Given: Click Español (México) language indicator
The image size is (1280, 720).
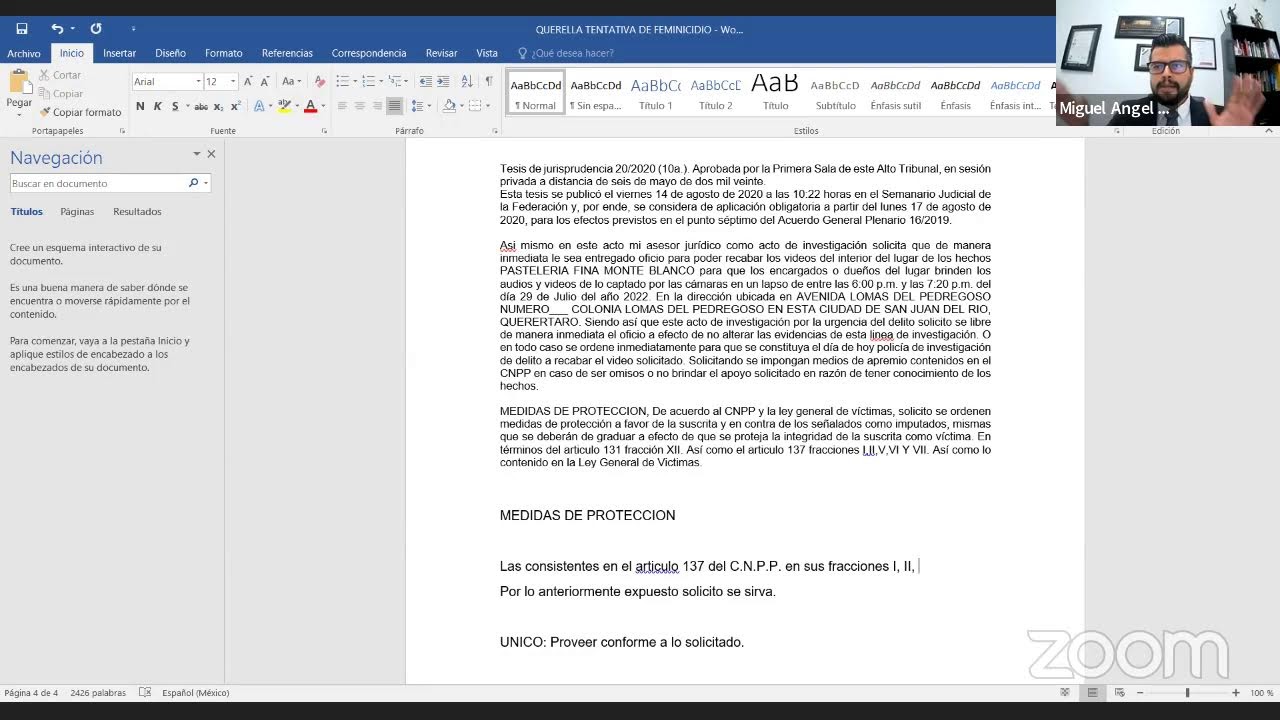Looking at the screenshot, I should click(x=196, y=692).
